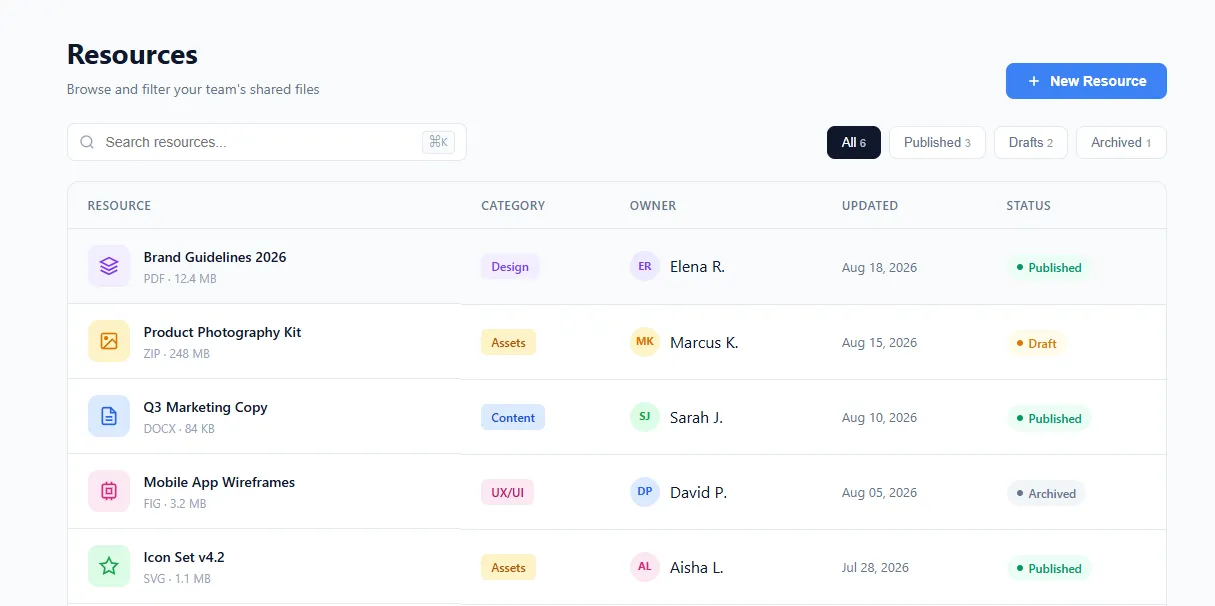Open Marcus K.'s MK avatar
The height and width of the screenshot is (606, 1215).
645,342
